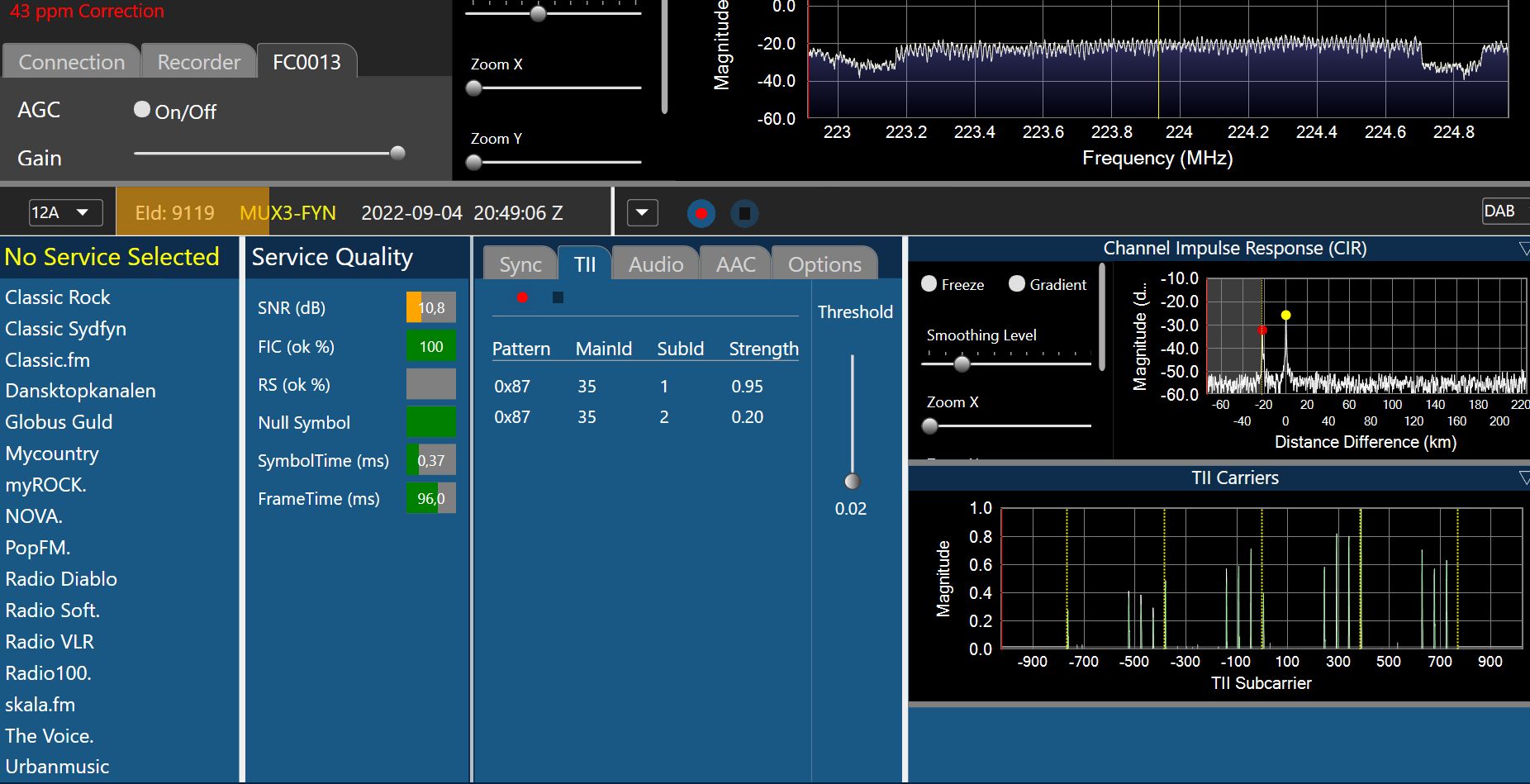Viewport: 1530px width, 784px height.
Task: Click the stop recording button in toolbar
Action: (x=744, y=213)
